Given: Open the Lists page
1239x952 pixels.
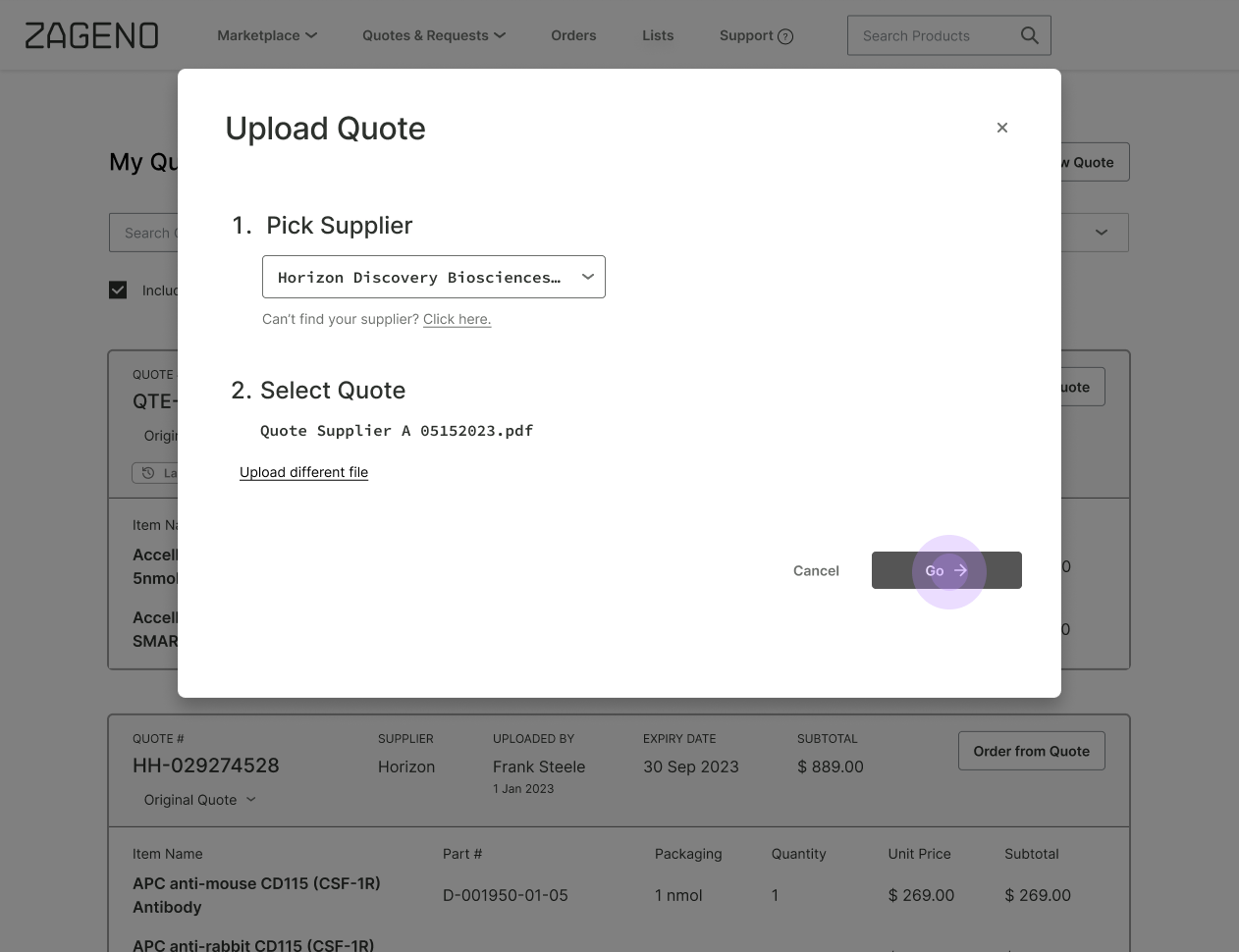Looking at the screenshot, I should [x=658, y=35].
